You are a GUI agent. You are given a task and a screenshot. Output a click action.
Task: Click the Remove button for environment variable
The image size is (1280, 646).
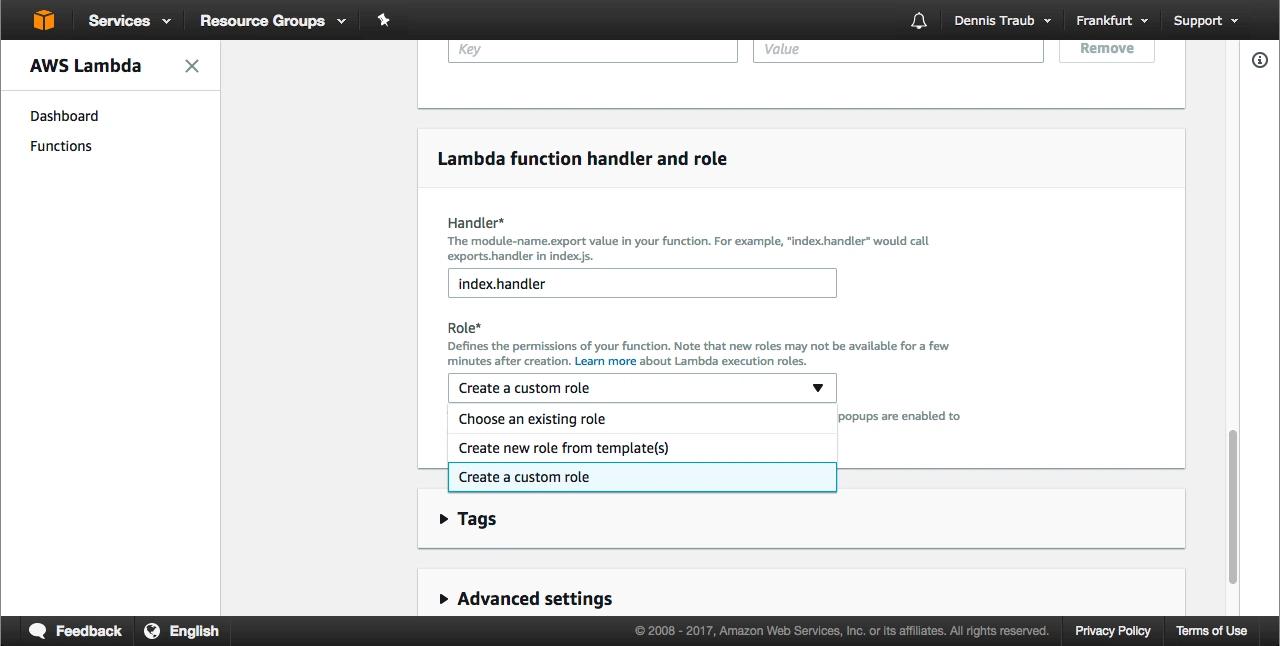point(1106,48)
